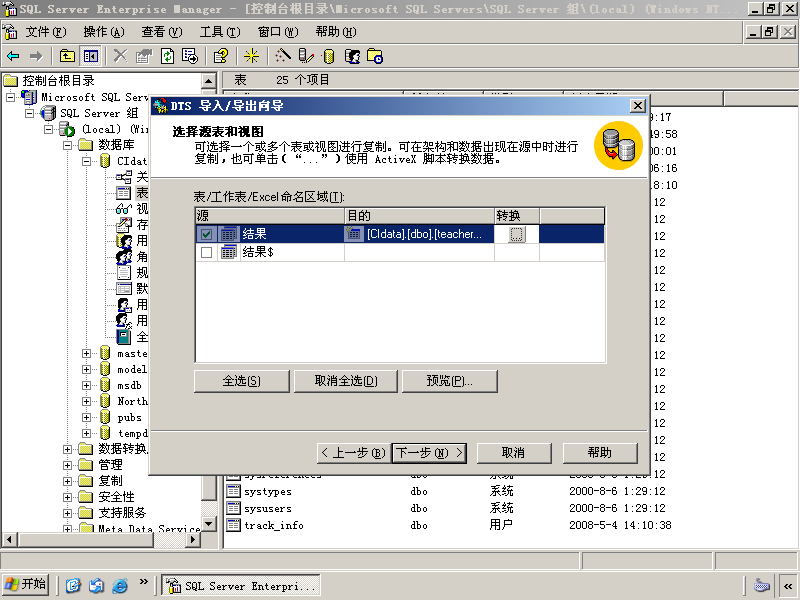Open the 文件(F) menu
This screenshot has height=600, width=800.
(46, 32)
